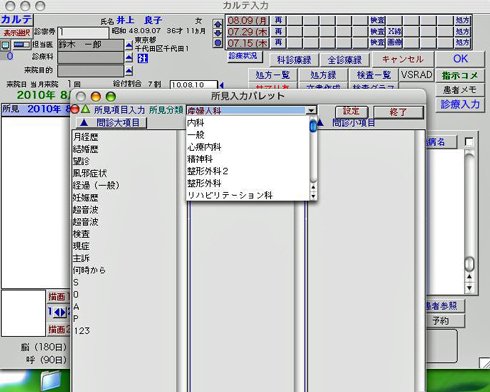Click the 再 cell in the 07.15 row

pyautogui.click(x=278, y=43)
